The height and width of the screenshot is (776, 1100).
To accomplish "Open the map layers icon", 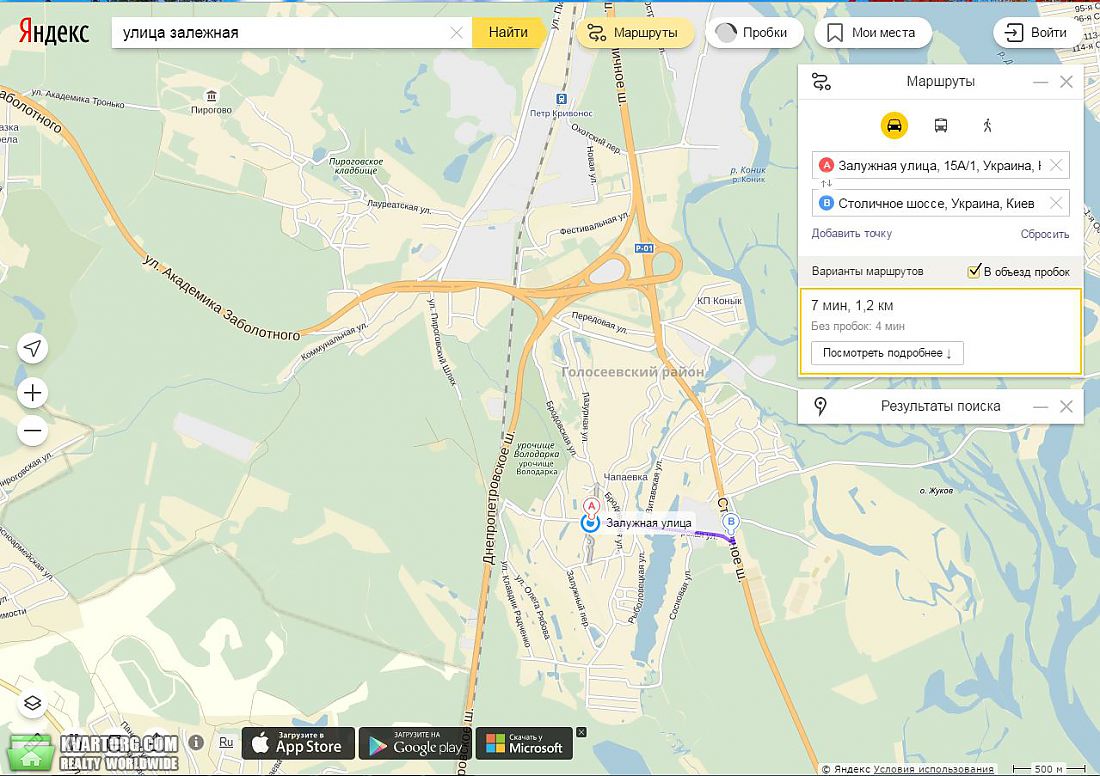I will (32, 704).
